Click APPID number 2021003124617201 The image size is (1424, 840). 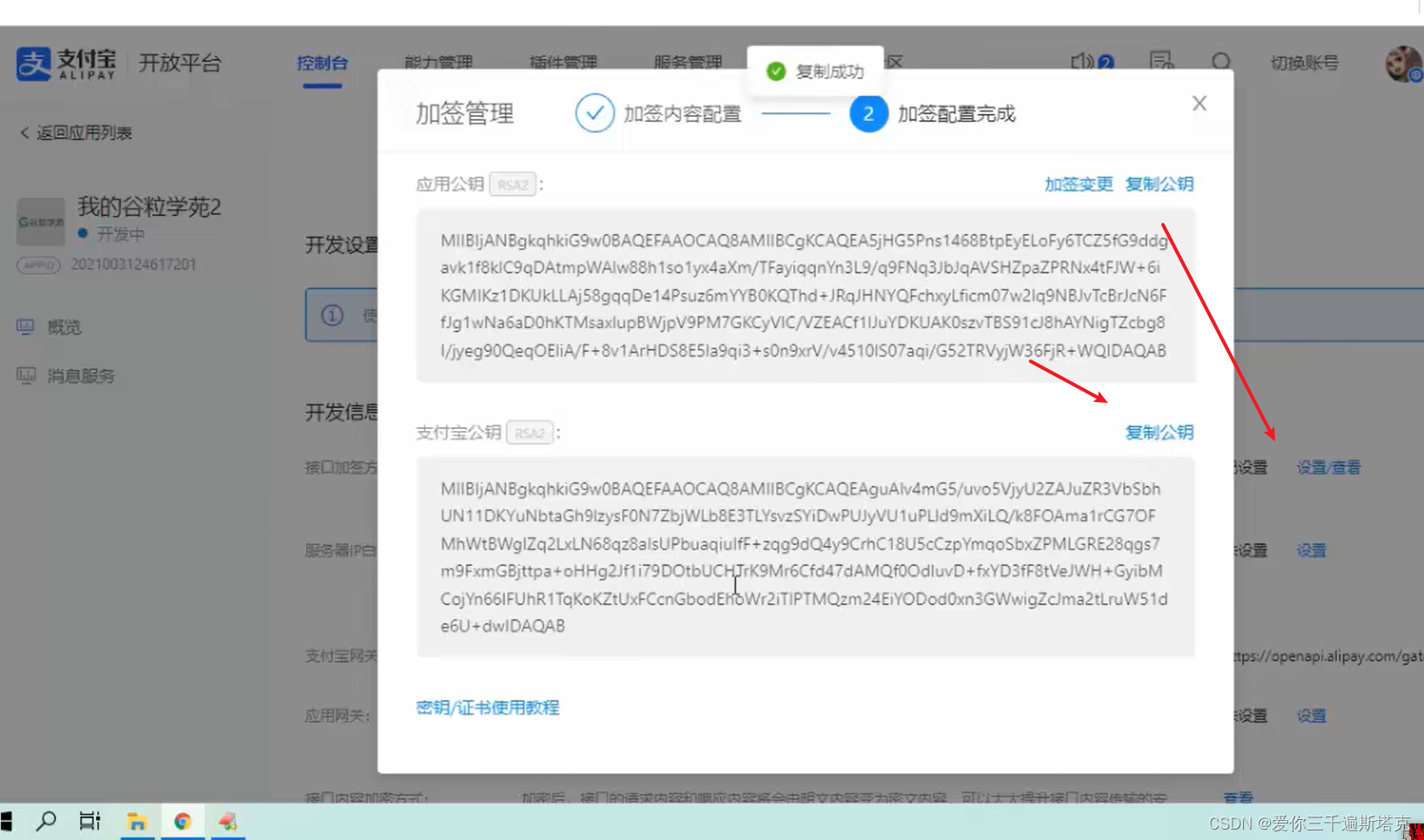pyautogui.click(x=133, y=265)
